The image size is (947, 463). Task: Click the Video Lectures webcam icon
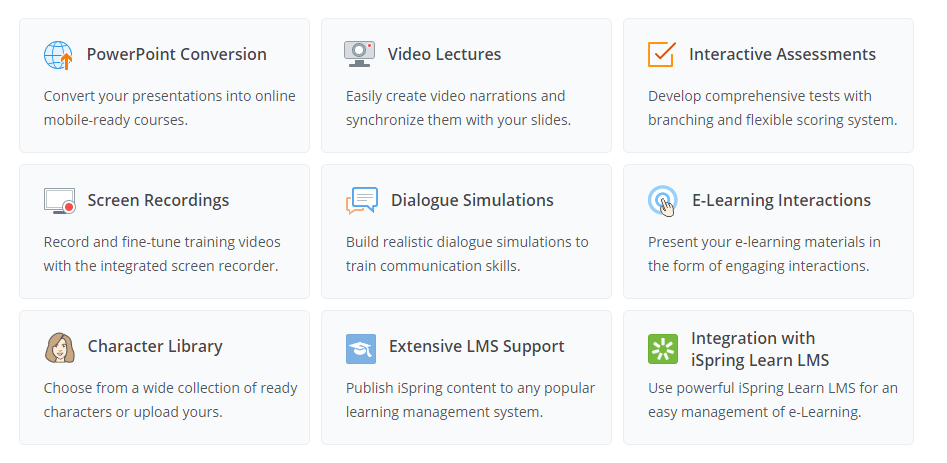pos(359,54)
